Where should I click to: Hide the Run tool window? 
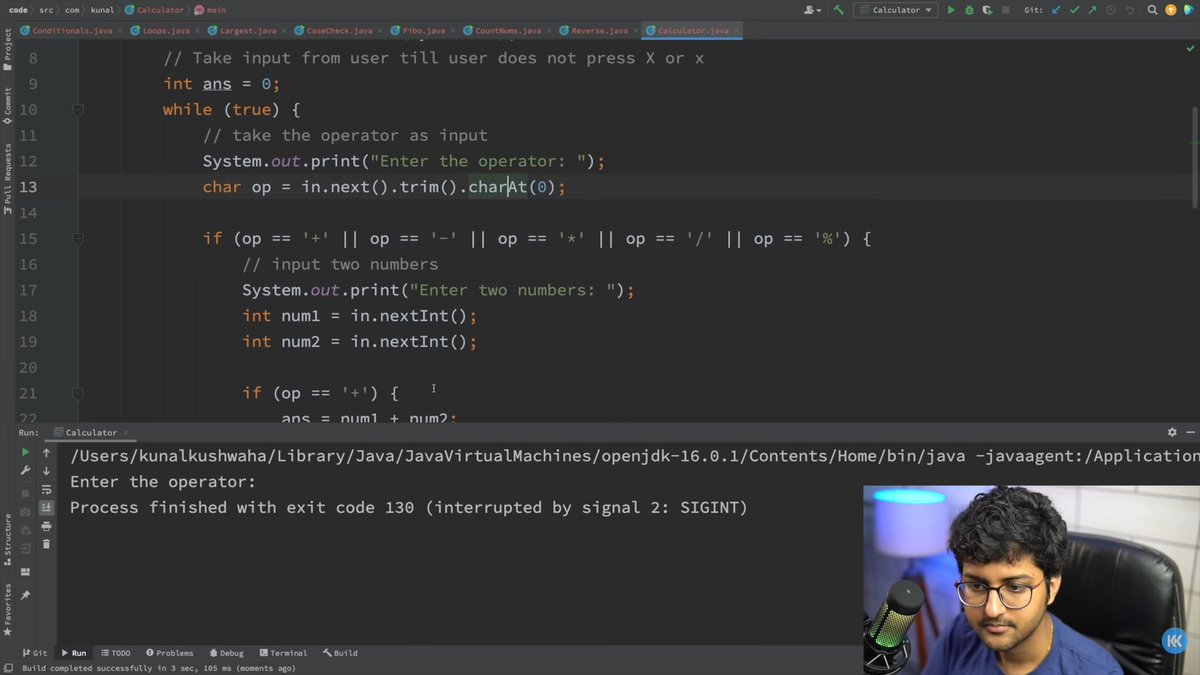tap(1189, 433)
